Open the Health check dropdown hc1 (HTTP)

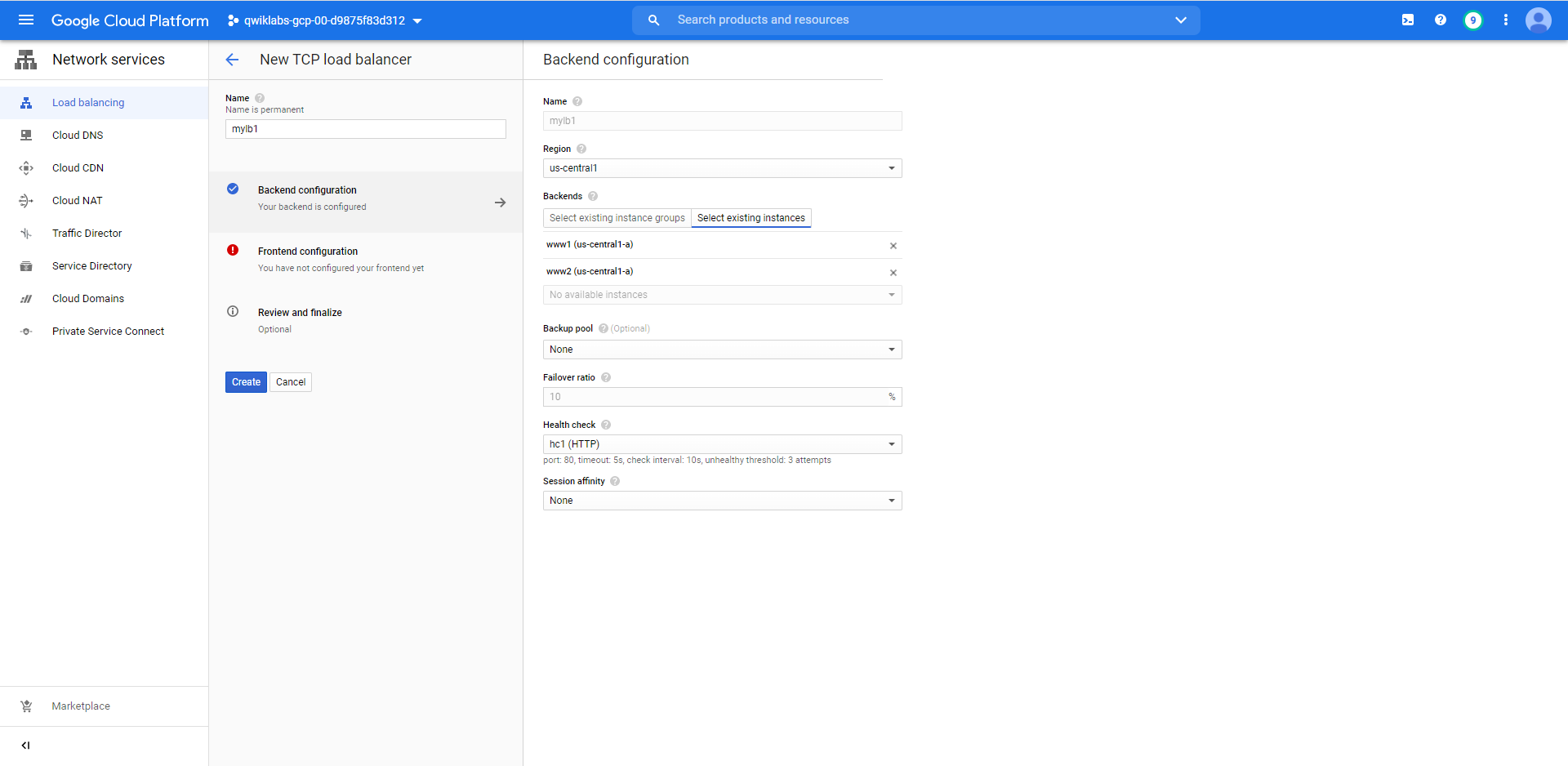click(723, 444)
